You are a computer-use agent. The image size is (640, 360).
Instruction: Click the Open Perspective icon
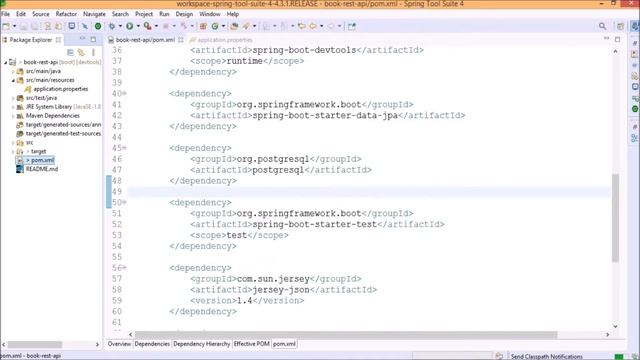tap(620, 26)
